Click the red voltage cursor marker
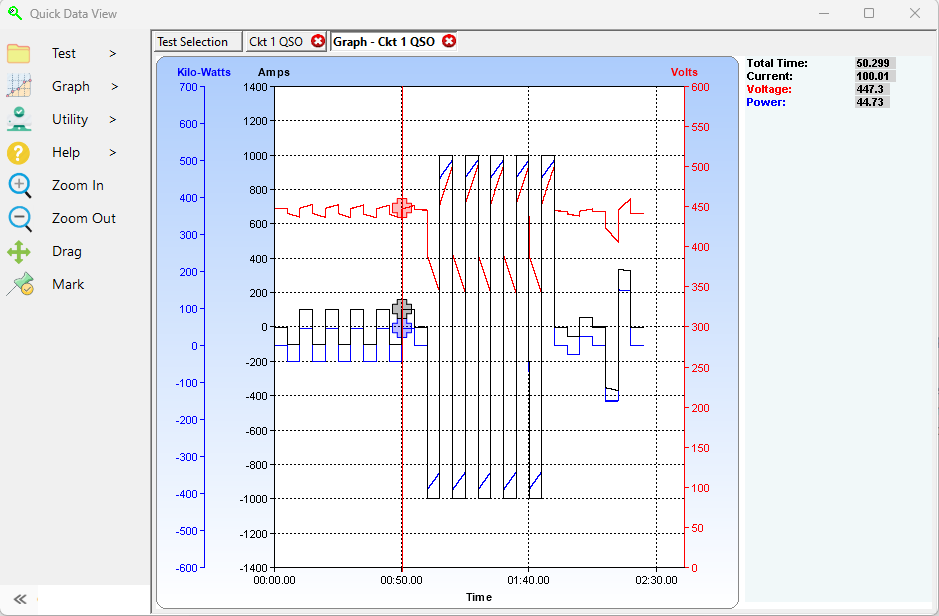 [402, 207]
